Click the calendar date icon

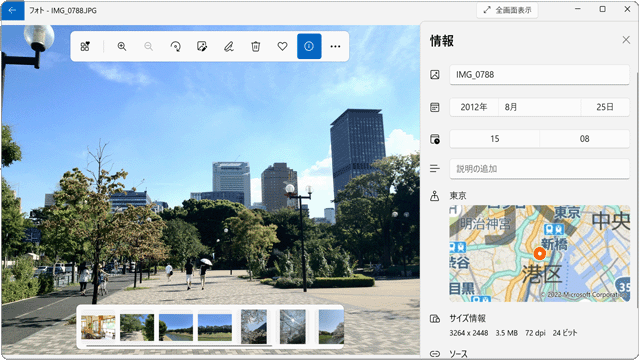tap(435, 107)
